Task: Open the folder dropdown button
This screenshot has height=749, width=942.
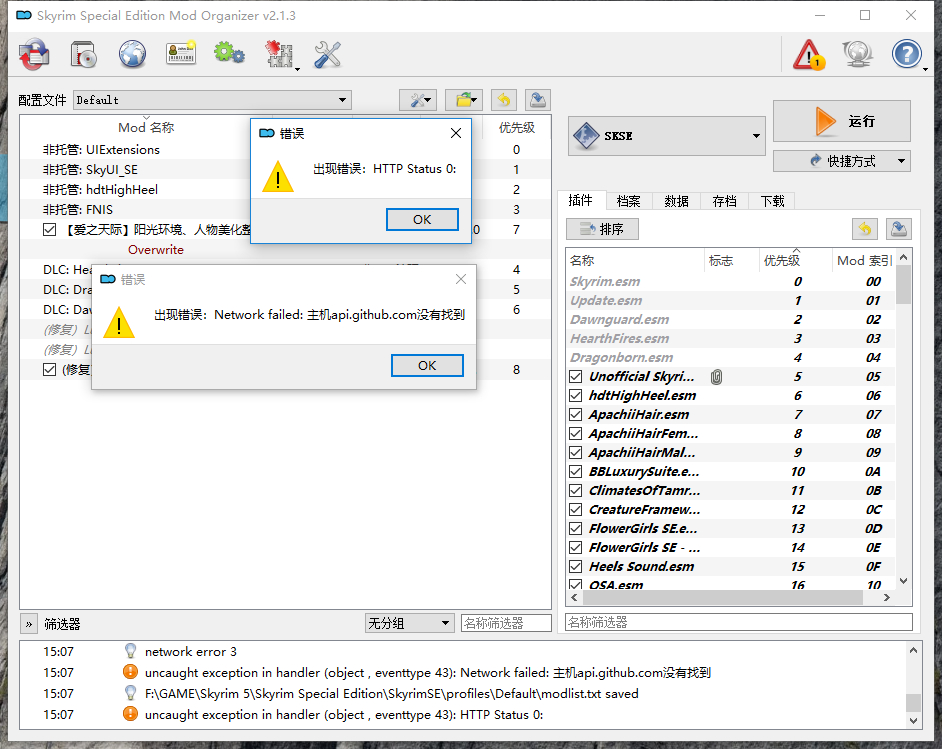Action: [x=465, y=100]
